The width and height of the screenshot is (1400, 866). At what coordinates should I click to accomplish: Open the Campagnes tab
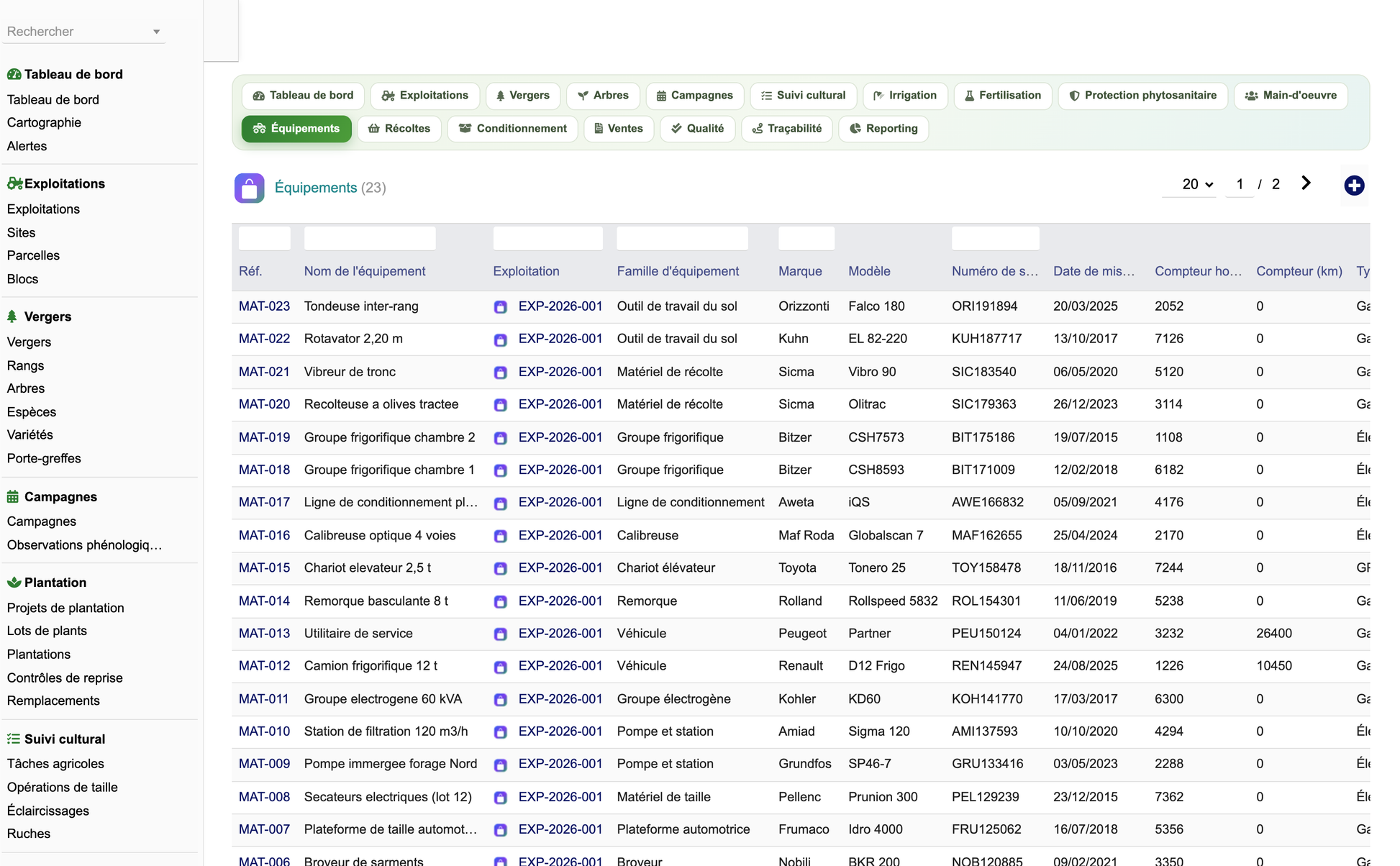coord(695,96)
